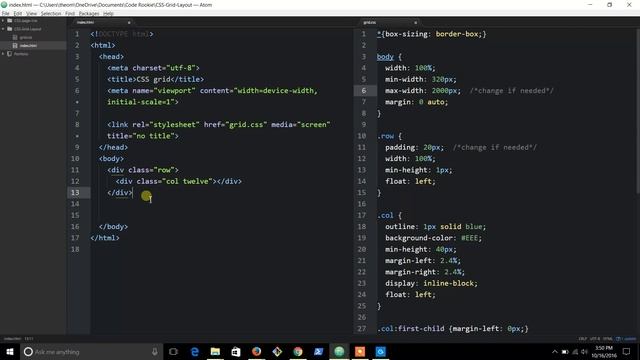Open the Selection menu
The image size is (640, 360).
click(x=51, y=13)
